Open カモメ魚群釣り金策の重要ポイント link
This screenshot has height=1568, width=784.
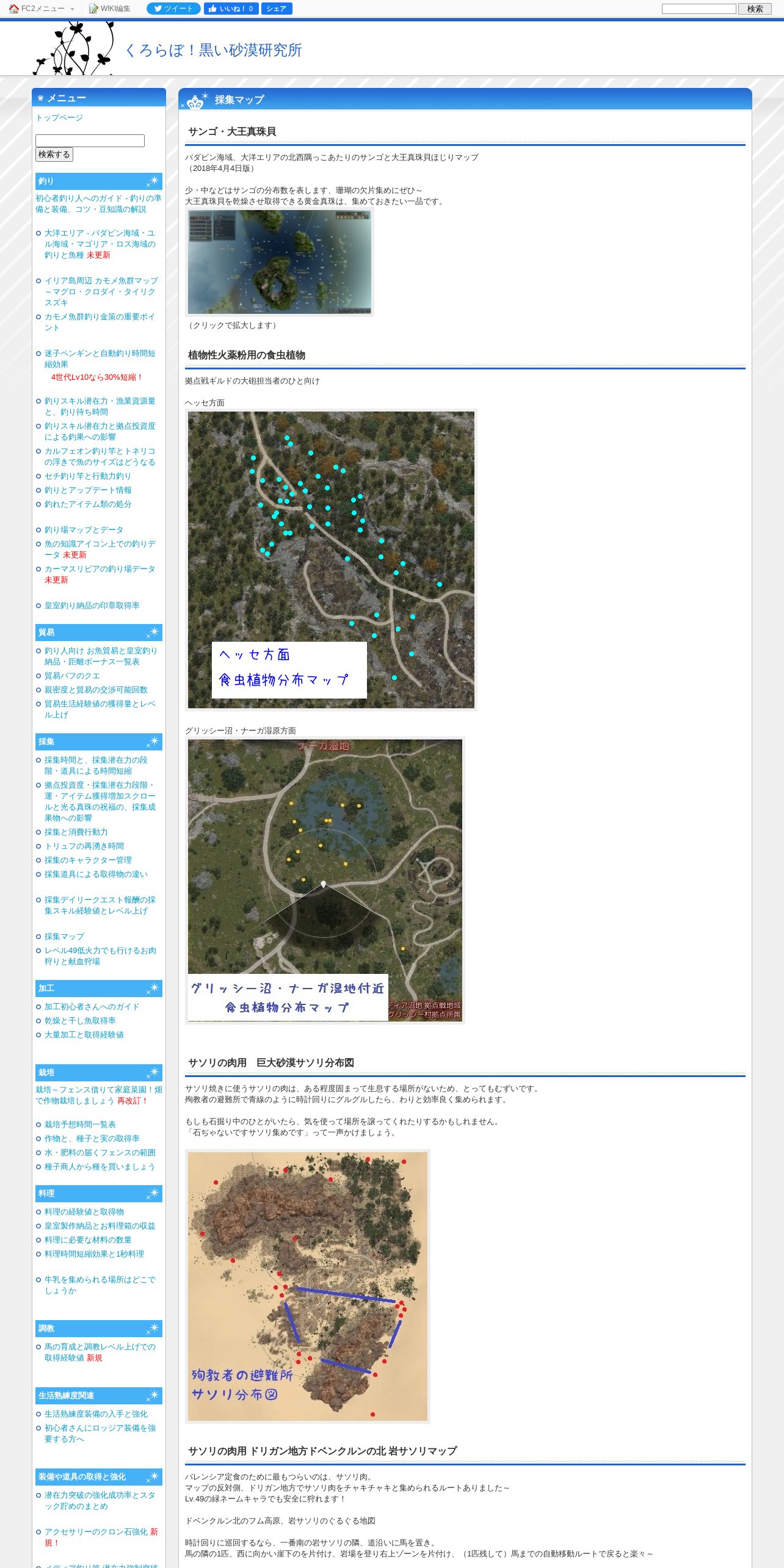tap(100, 322)
